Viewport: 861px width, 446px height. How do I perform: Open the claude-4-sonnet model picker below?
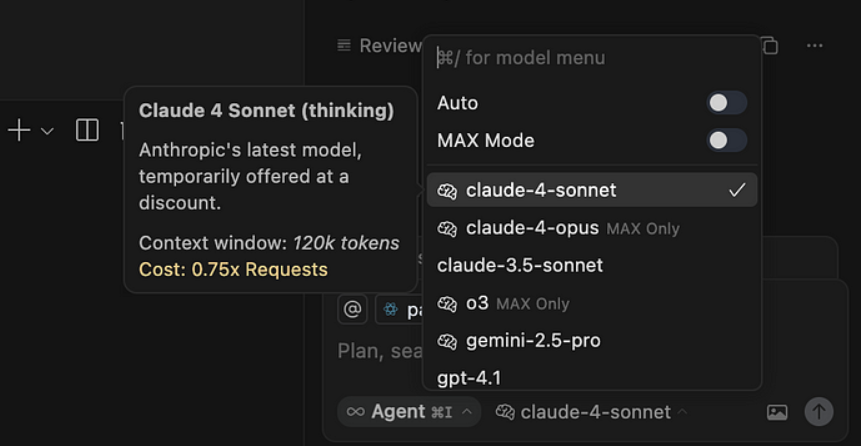[592, 412]
